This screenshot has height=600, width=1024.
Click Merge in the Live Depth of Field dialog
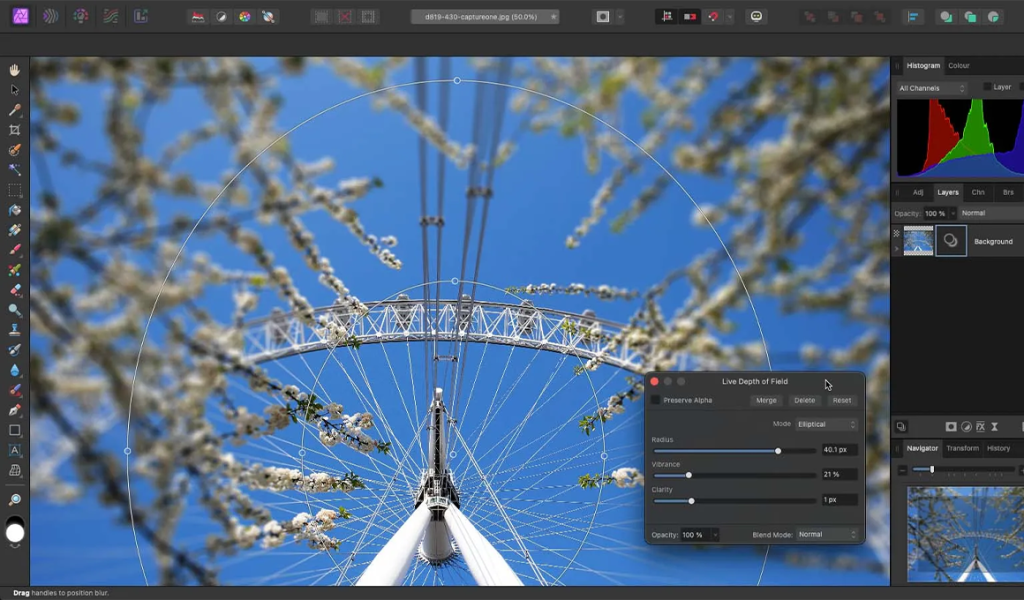click(x=766, y=400)
